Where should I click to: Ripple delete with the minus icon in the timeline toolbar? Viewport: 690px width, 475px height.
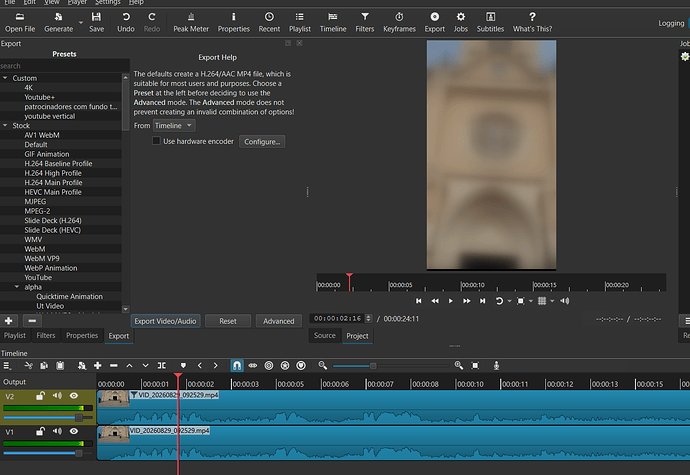pos(114,365)
